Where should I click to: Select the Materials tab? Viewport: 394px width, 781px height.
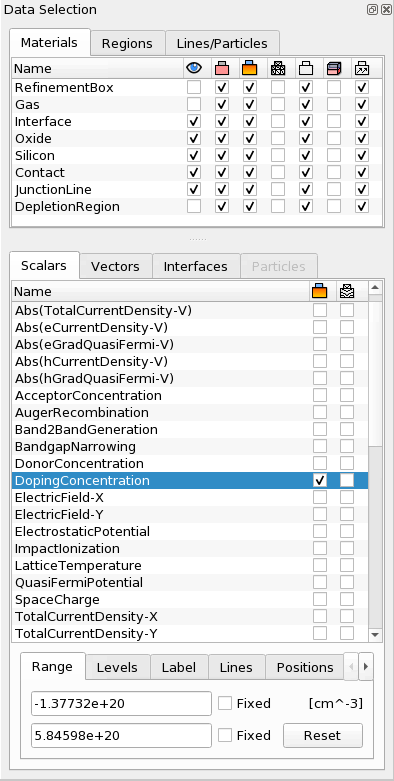click(49, 42)
